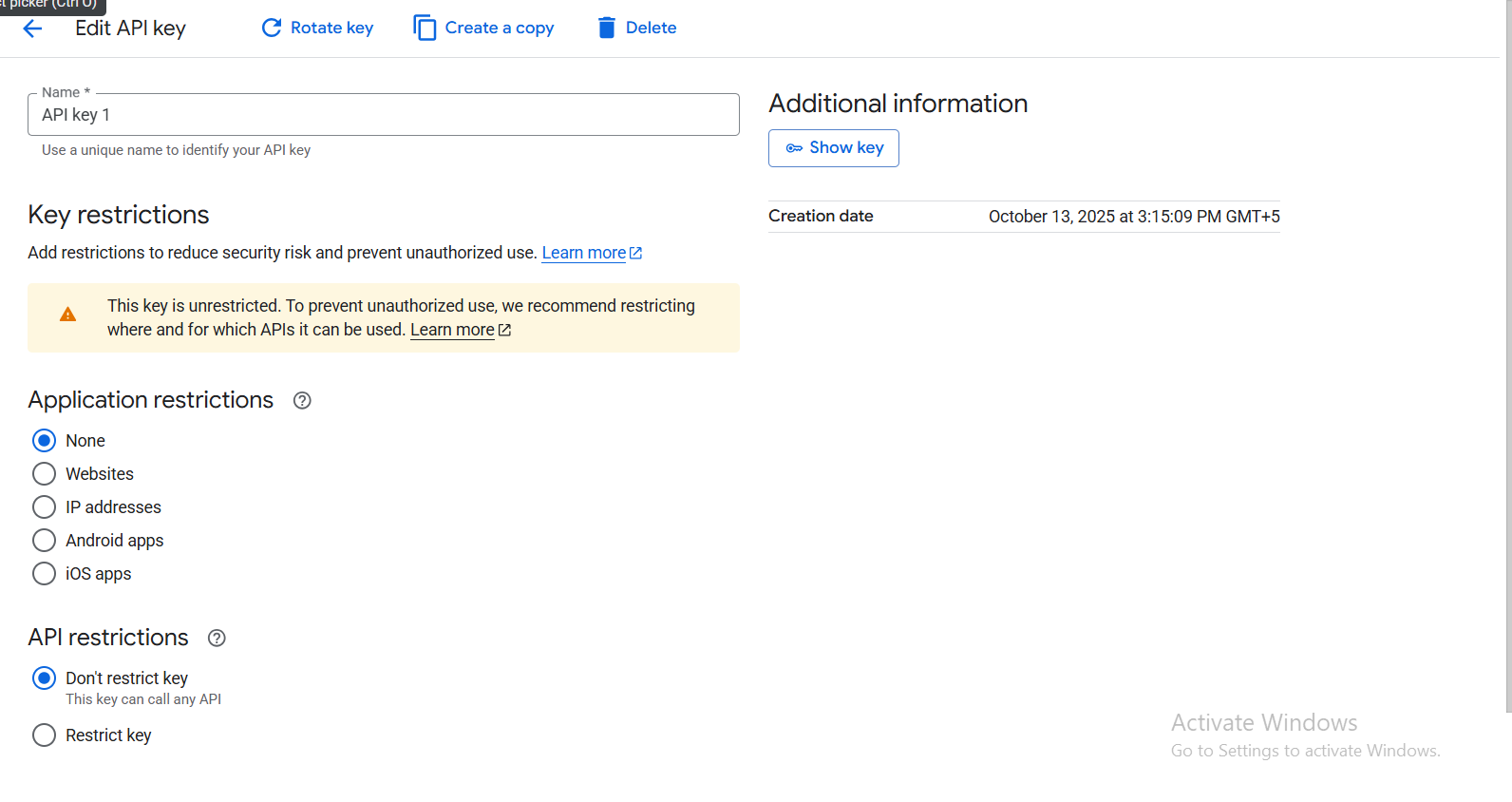The image size is (1512, 802).
Task: Select Android apps restriction option
Action: 45,540
